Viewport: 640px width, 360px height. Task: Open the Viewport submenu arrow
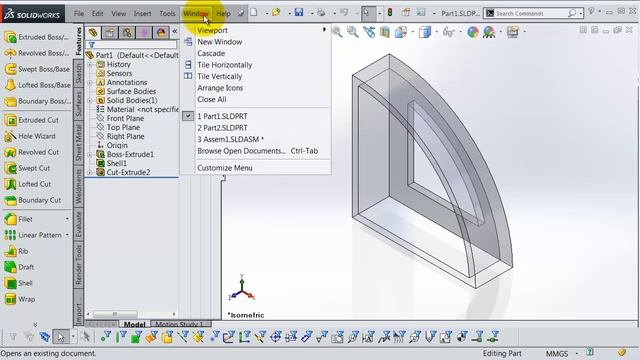pos(324,29)
